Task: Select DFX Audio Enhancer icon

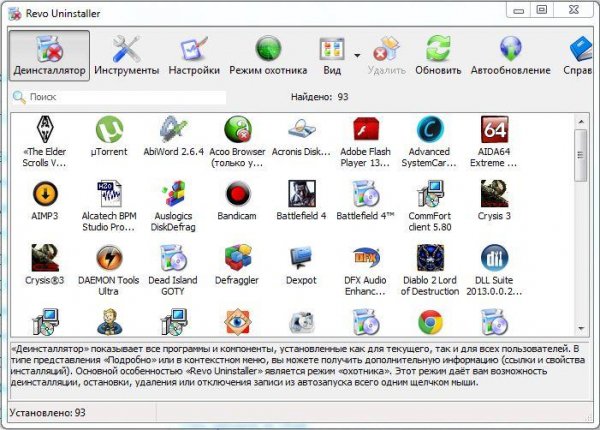Action: 366,258
